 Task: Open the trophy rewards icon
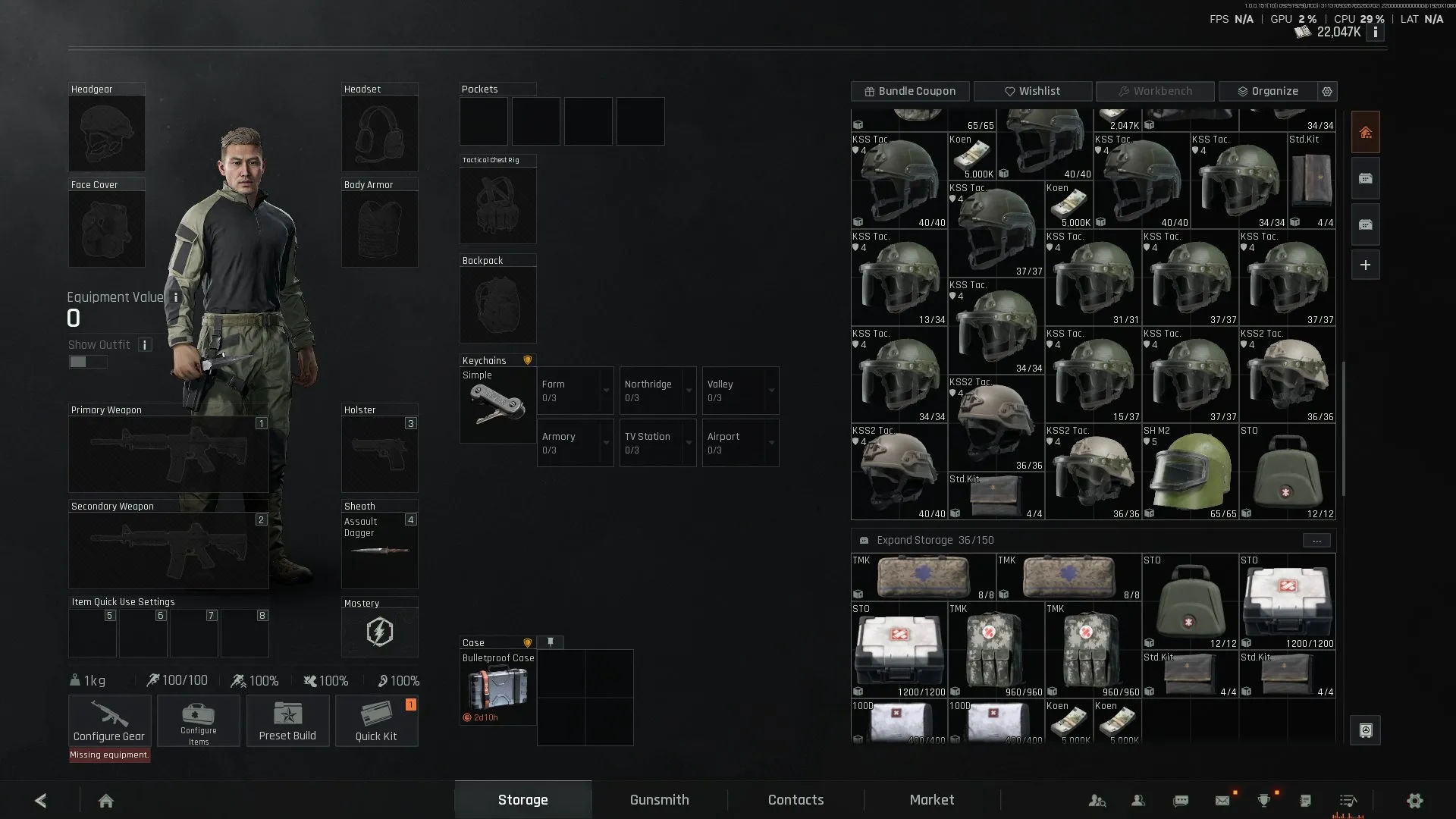point(1263,801)
